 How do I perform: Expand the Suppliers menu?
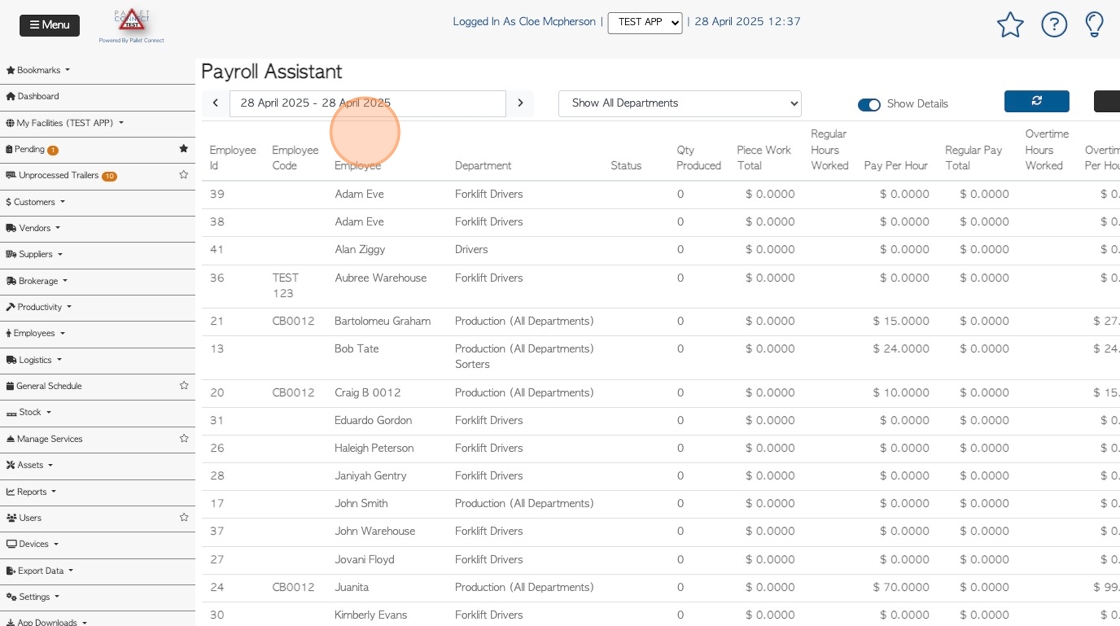pyautogui.click(x=34, y=254)
